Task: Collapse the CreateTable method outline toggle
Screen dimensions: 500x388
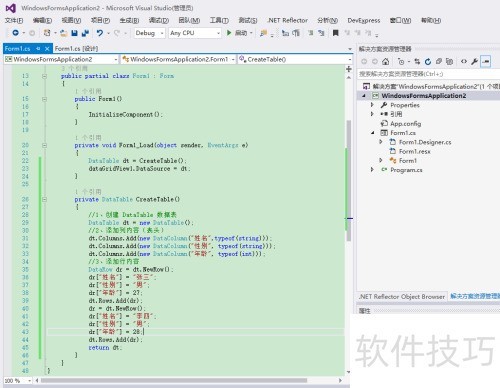Action: (44, 199)
